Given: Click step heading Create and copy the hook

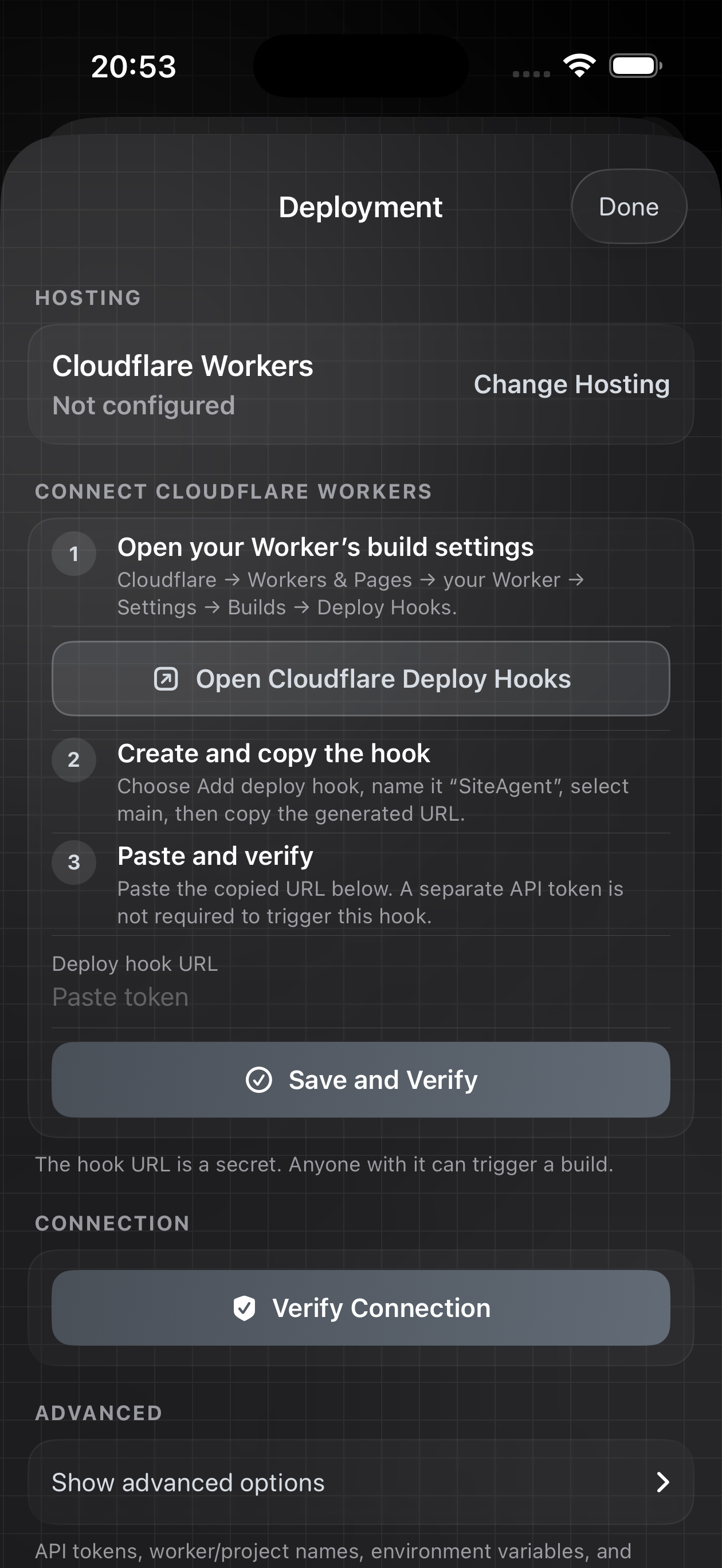Looking at the screenshot, I should click(274, 754).
